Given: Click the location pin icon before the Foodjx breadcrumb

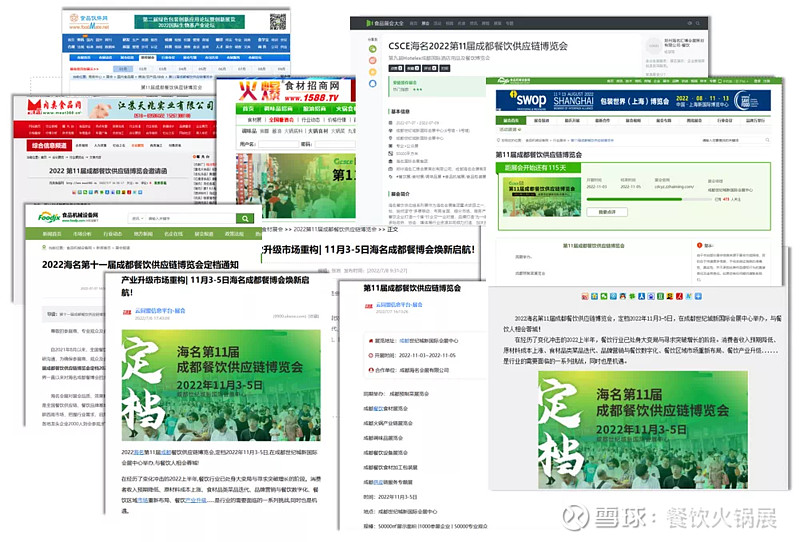Looking at the screenshot, I should point(44,248).
